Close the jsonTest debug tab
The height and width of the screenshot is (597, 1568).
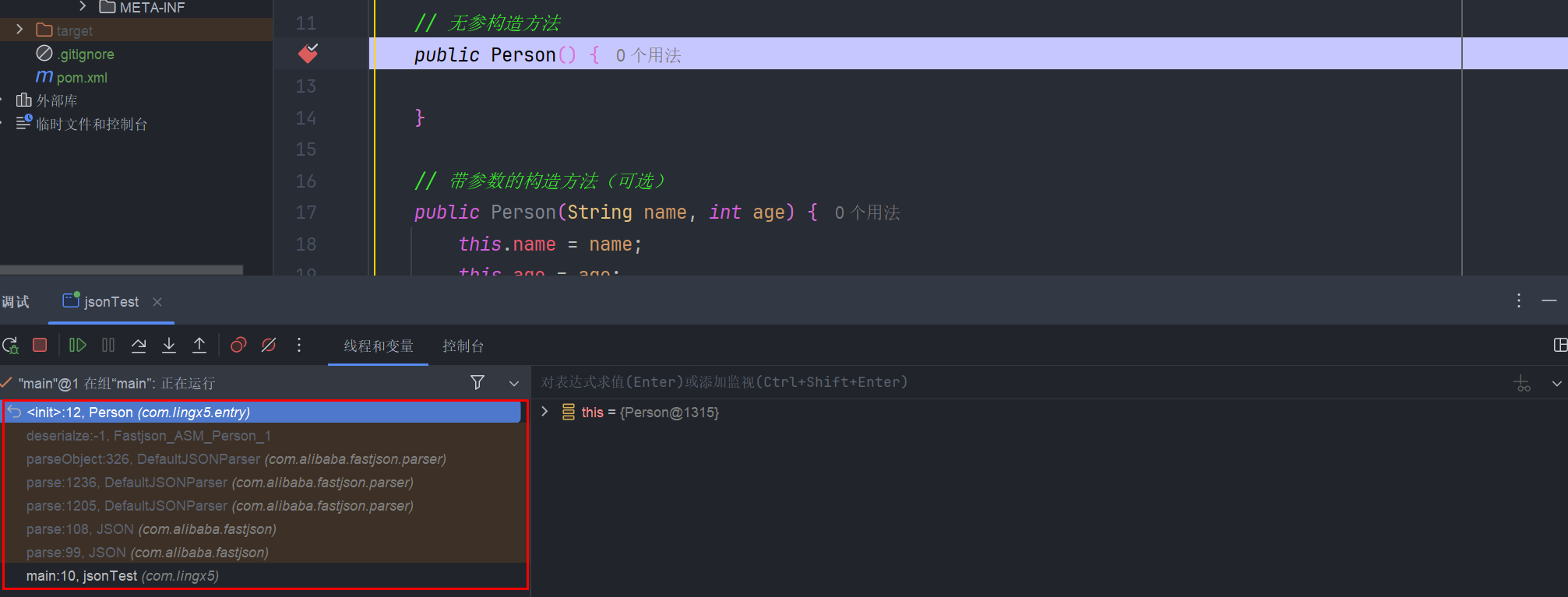point(157,301)
